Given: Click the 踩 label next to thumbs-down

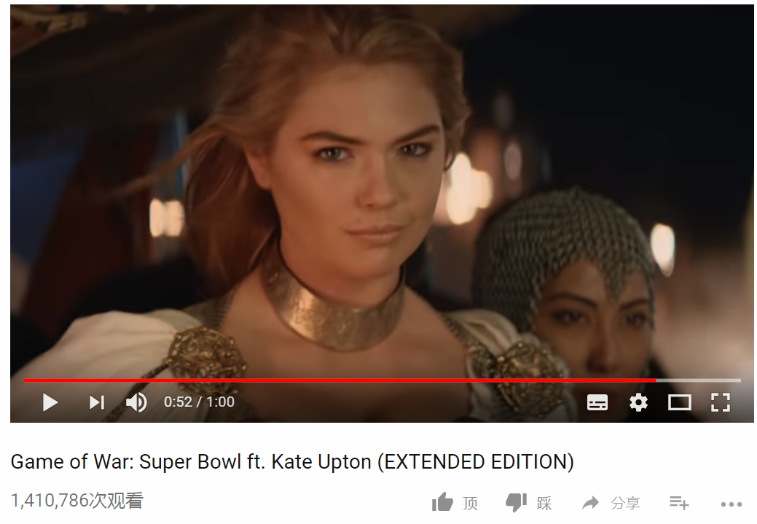Looking at the screenshot, I should point(544,503).
